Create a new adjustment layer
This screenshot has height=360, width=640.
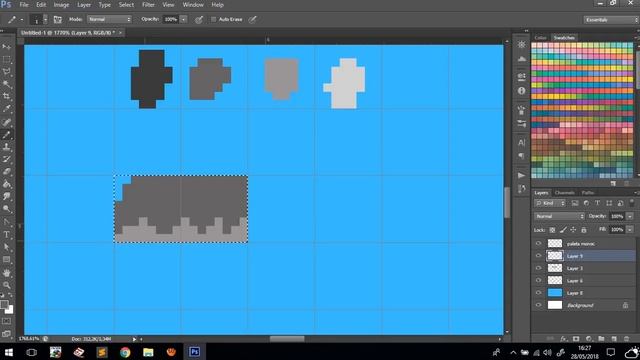coord(589,339)
